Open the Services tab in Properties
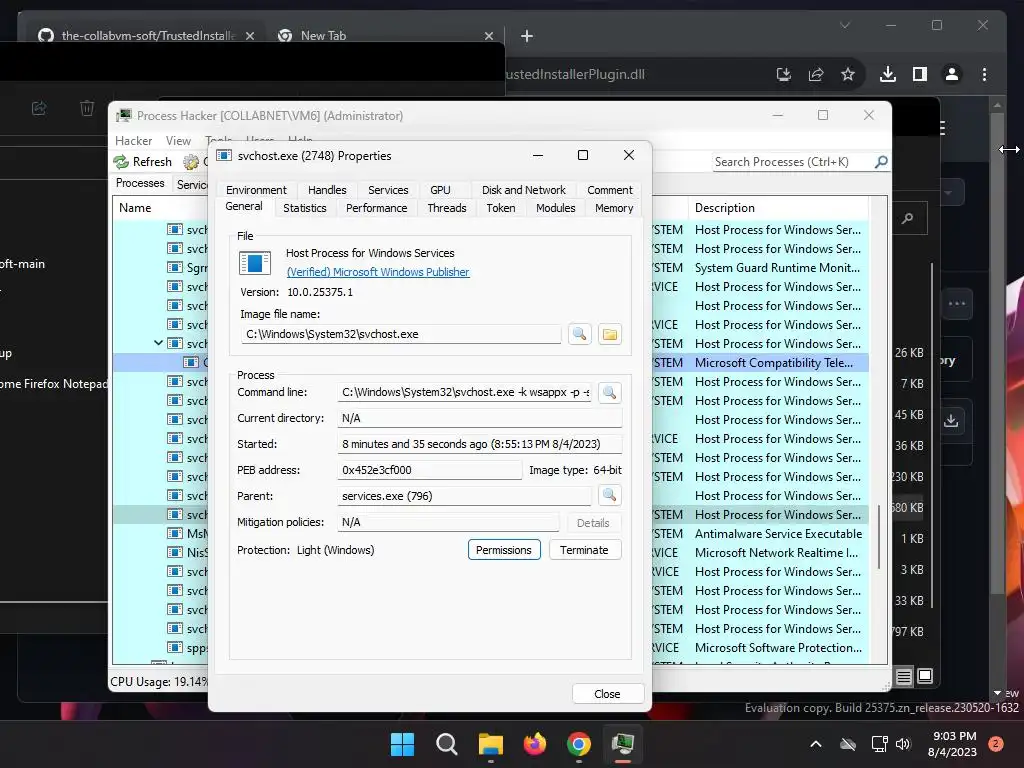 (388, 190)
